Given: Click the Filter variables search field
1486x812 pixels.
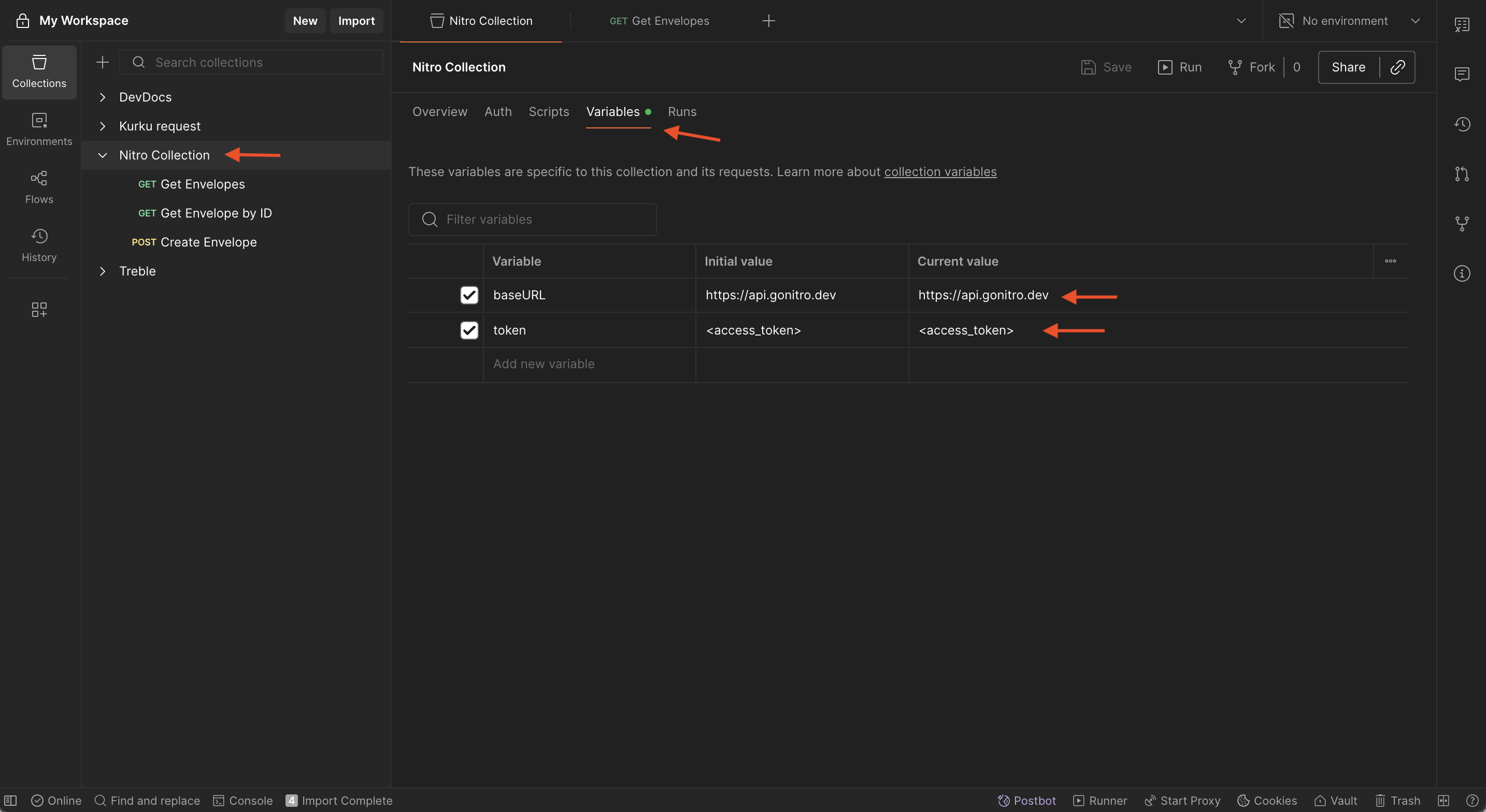Looking at the screenshot, I should [532, 219].
